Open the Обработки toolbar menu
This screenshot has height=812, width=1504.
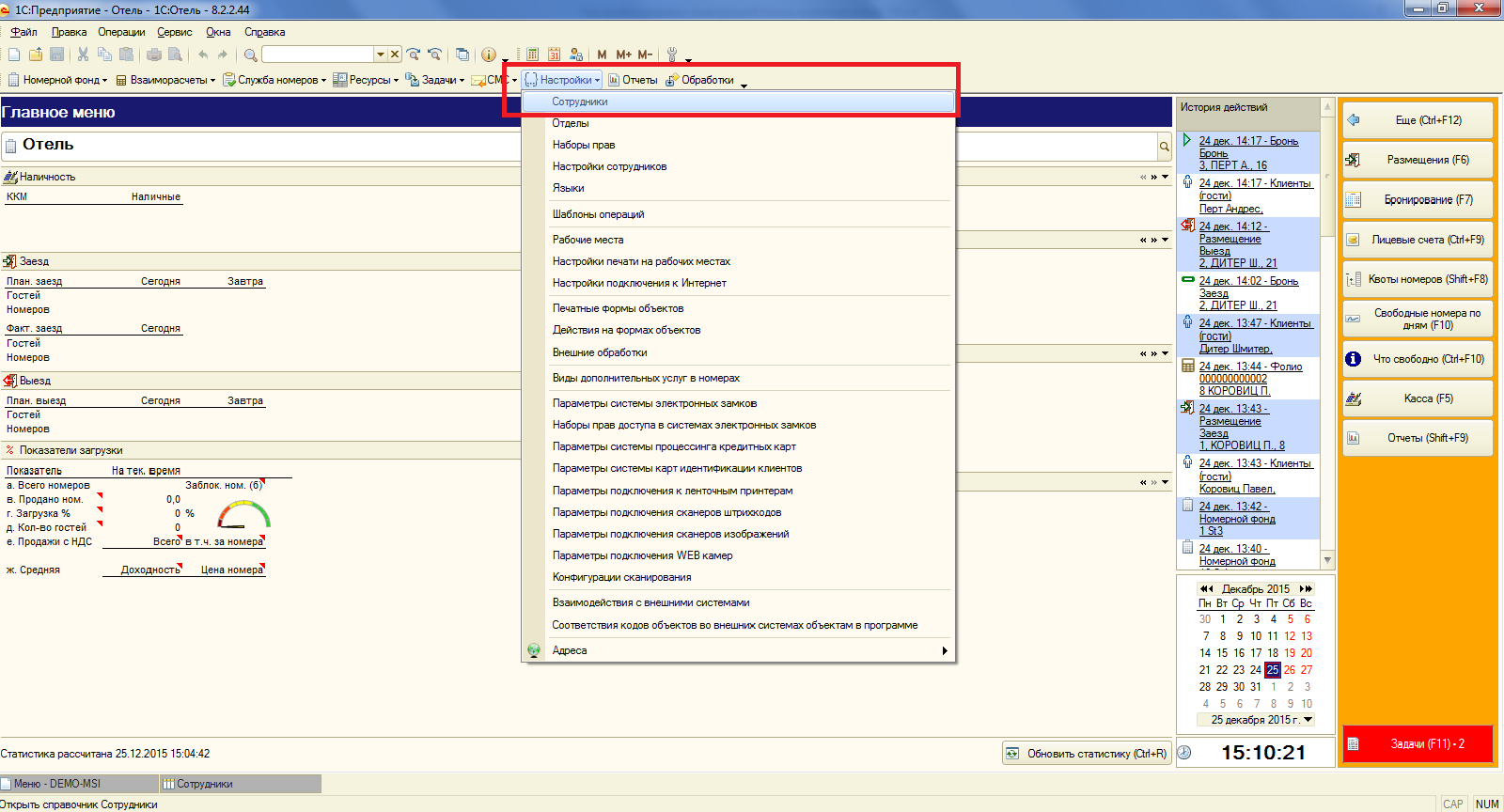pyautogui.click(x=699, y=80)
